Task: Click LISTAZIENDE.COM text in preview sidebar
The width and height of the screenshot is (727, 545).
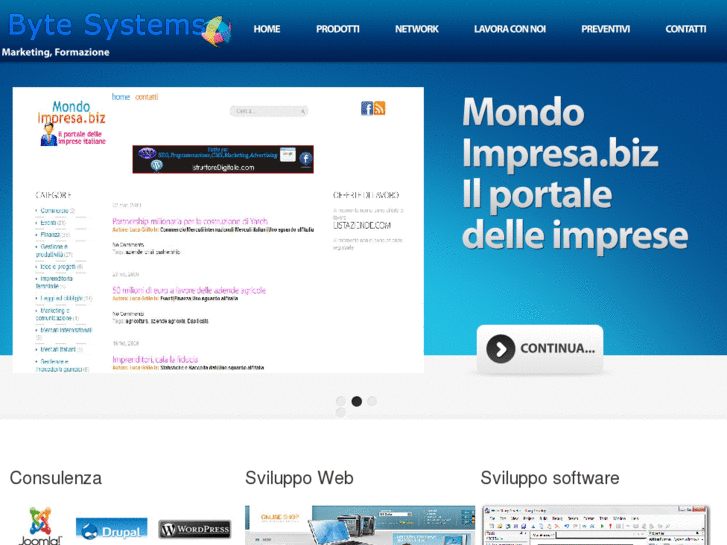Action: 362,226
